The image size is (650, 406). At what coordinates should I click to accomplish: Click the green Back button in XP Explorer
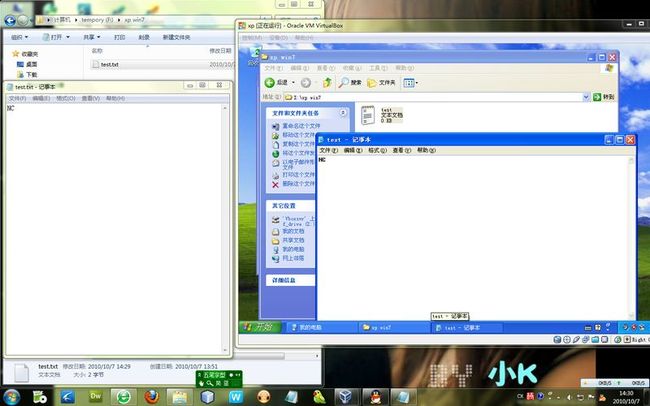(x=276, y=83)
